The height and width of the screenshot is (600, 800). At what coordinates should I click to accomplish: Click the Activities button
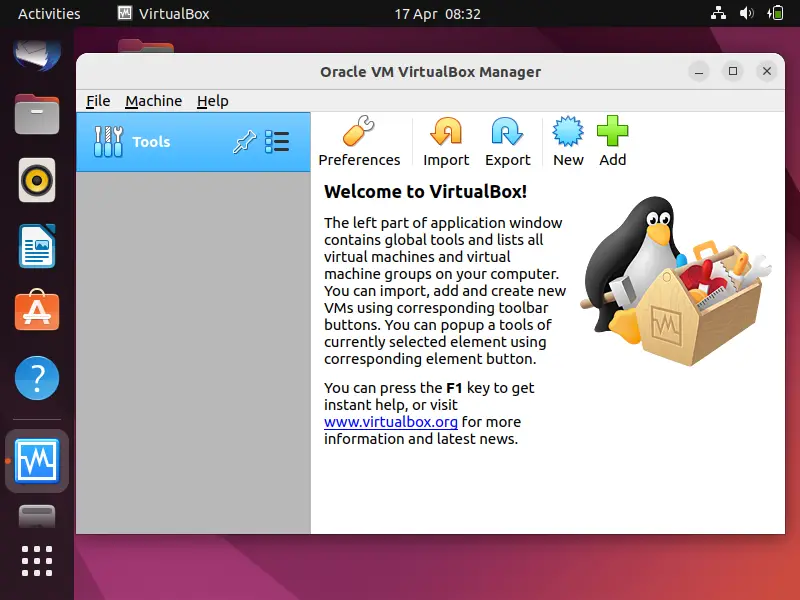point(49,14)
